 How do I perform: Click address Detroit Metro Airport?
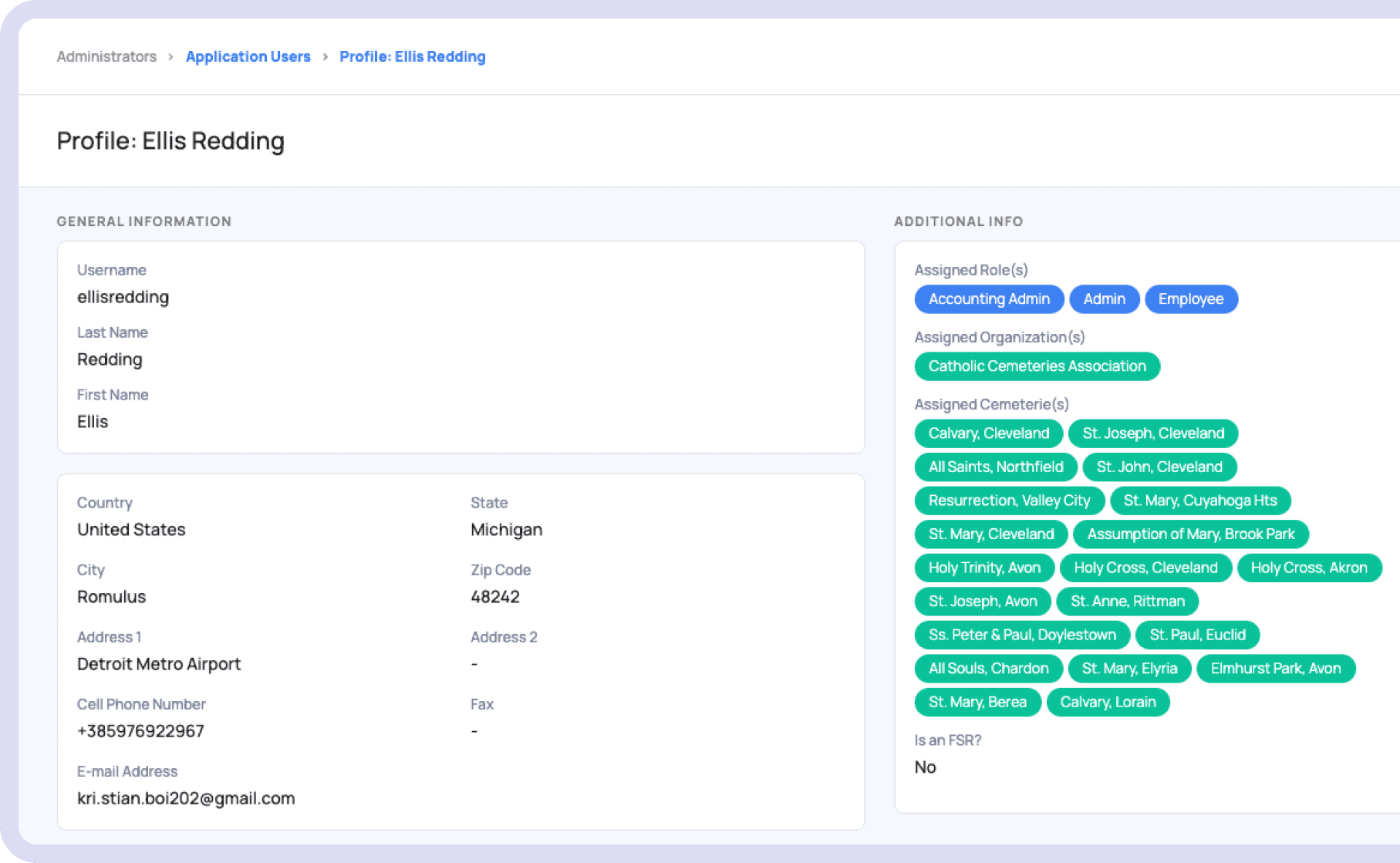point(159,664)
